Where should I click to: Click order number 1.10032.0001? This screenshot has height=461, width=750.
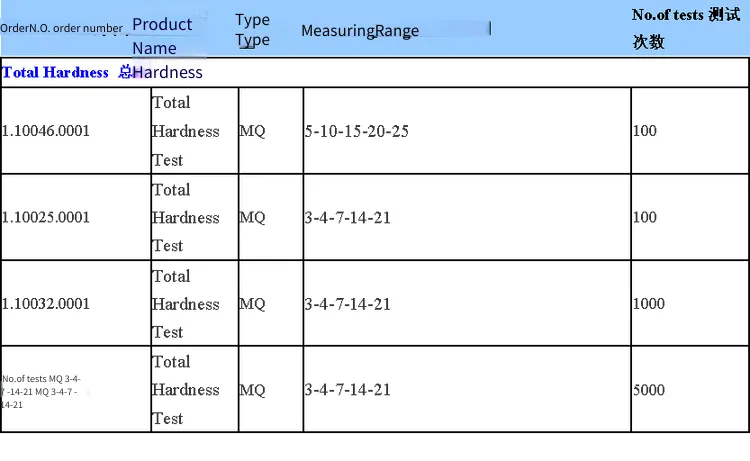[x=46, y=304]
